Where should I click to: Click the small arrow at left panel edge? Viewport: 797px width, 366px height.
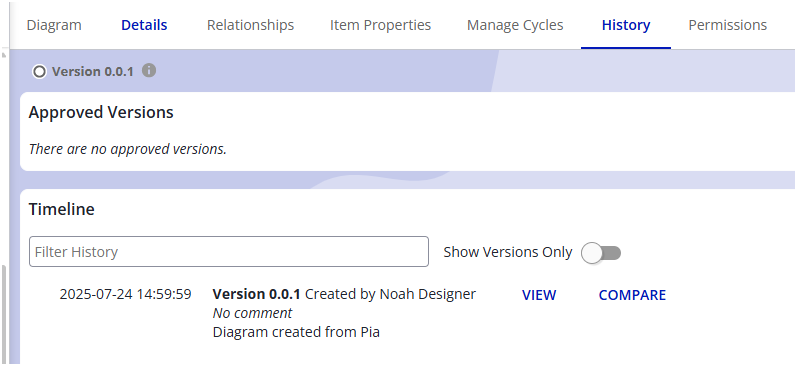click(x=4, y=54)
